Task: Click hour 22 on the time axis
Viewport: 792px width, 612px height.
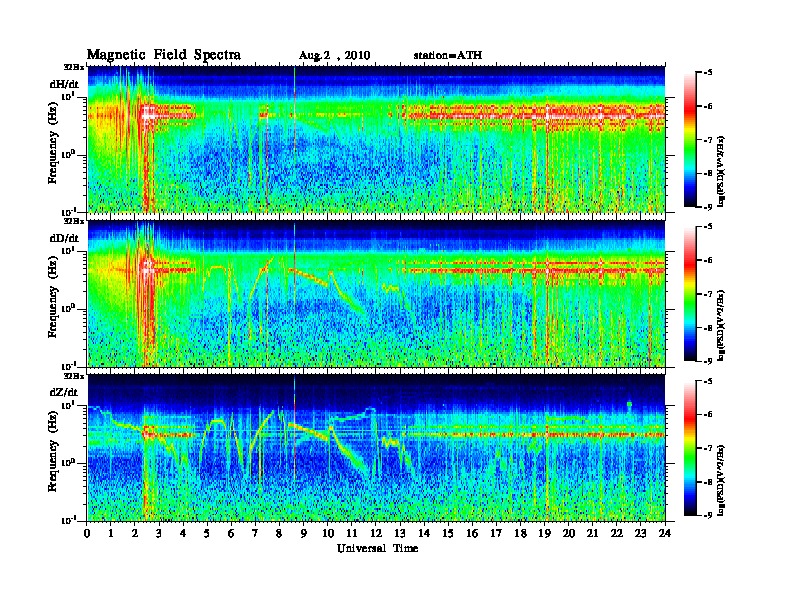Action: tap(617, 533)
